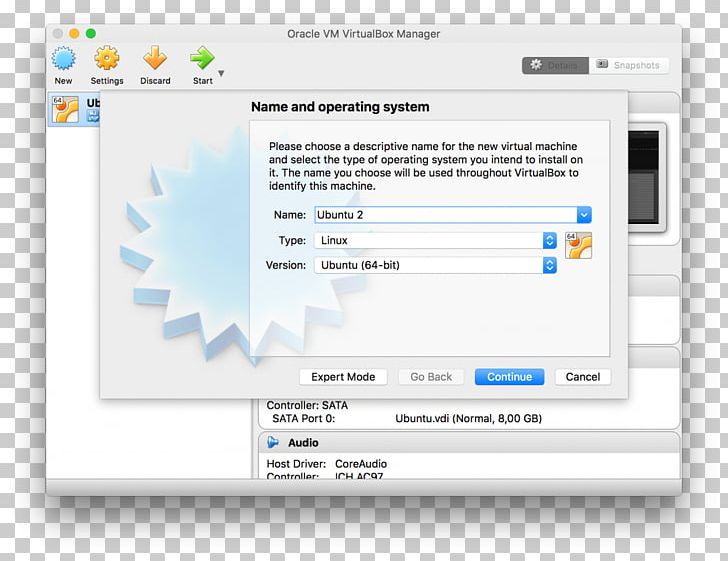Click the green Start arrow icon
Viewport: 728px width, 561px height.
(202, 58)
